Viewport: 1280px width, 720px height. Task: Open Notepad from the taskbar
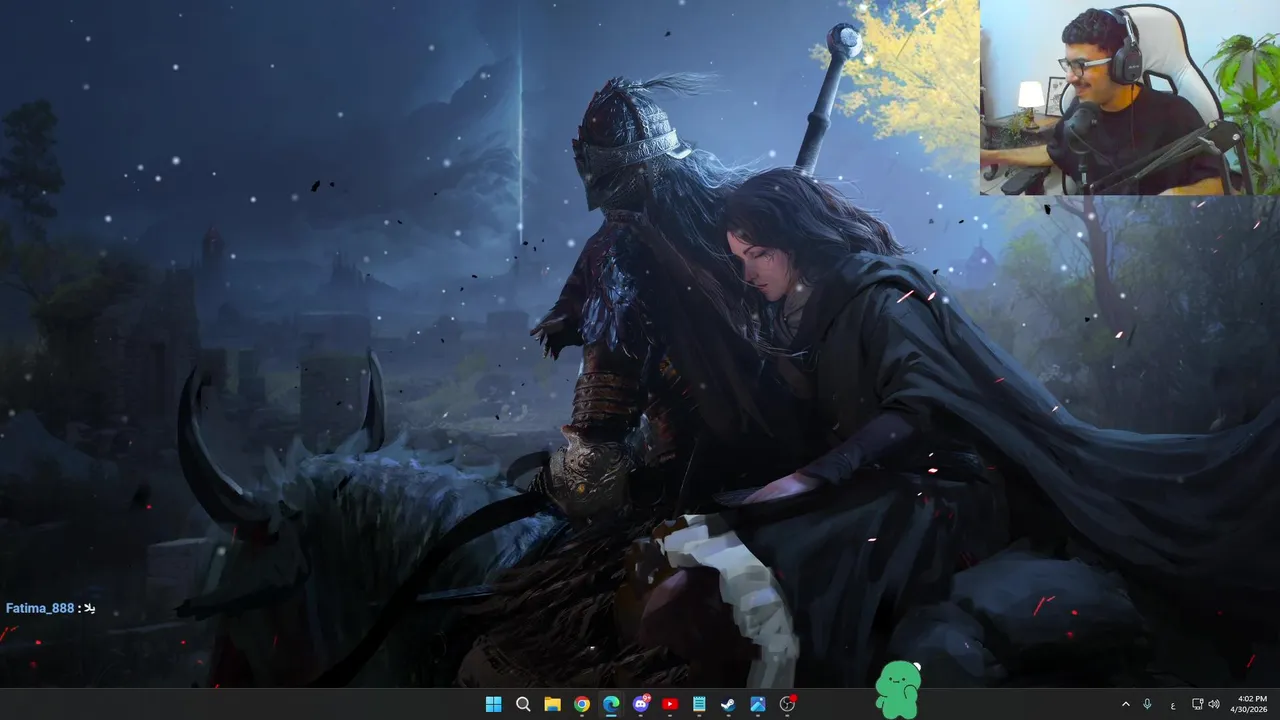click(699, 704)
